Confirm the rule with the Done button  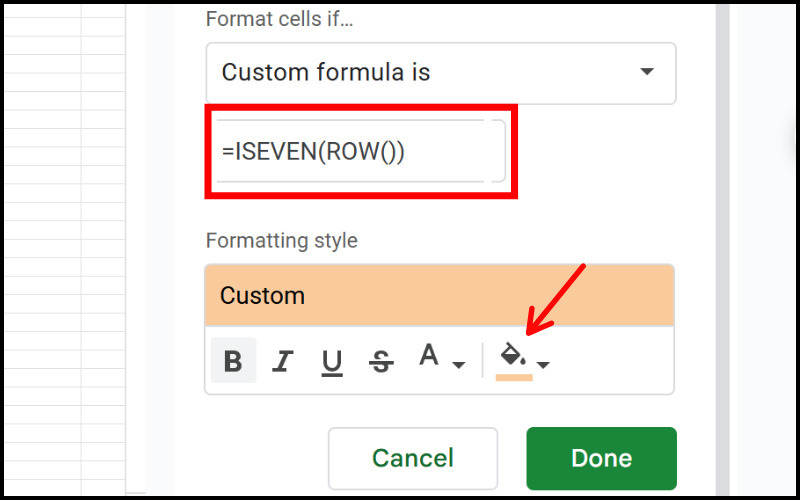[601, 458]
